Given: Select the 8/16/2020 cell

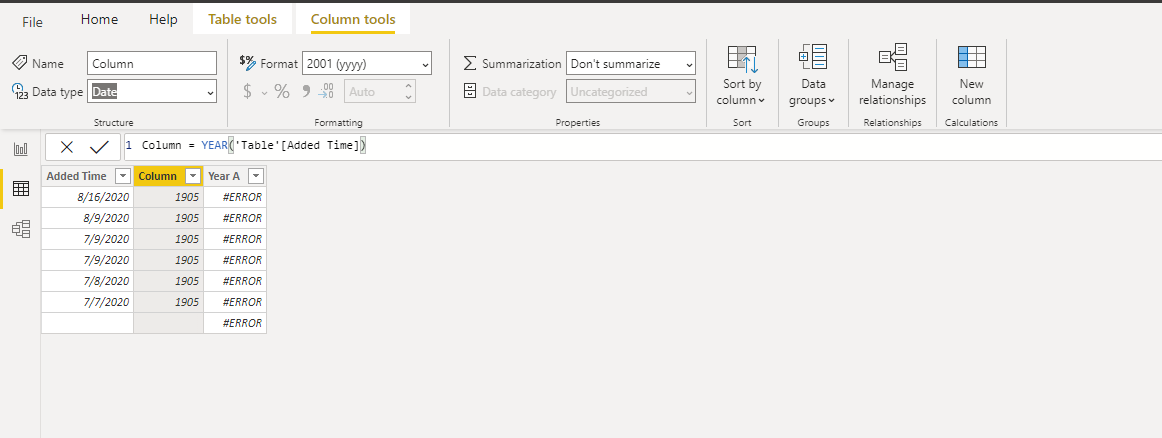Looking at the screenshot, I should (x=87, y=197).
